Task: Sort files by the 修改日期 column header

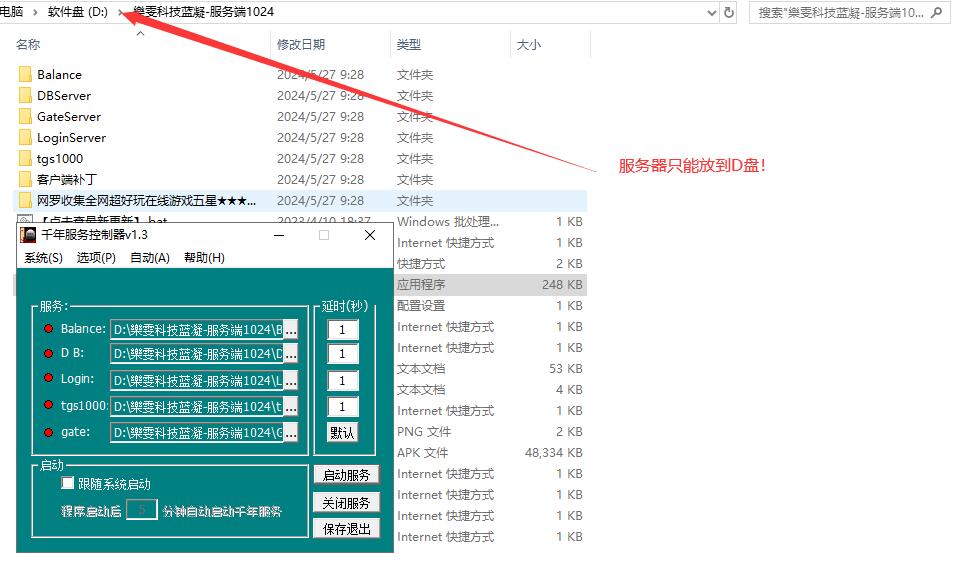Action: pyautogui.click(x=301, y=45)
